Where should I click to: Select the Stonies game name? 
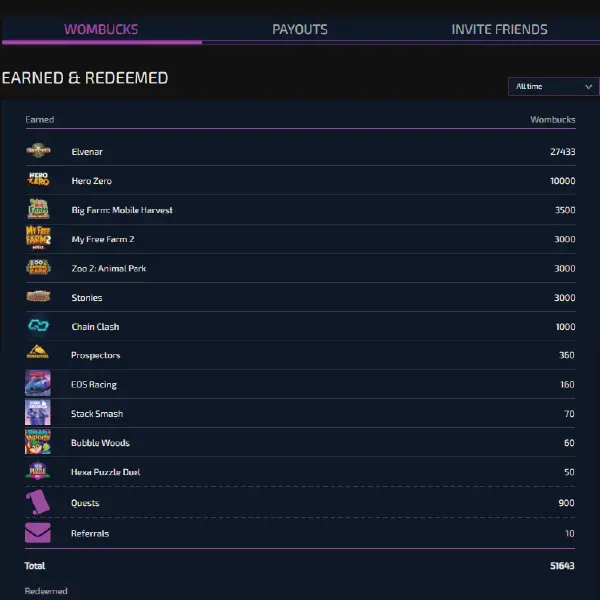[86, 298]
